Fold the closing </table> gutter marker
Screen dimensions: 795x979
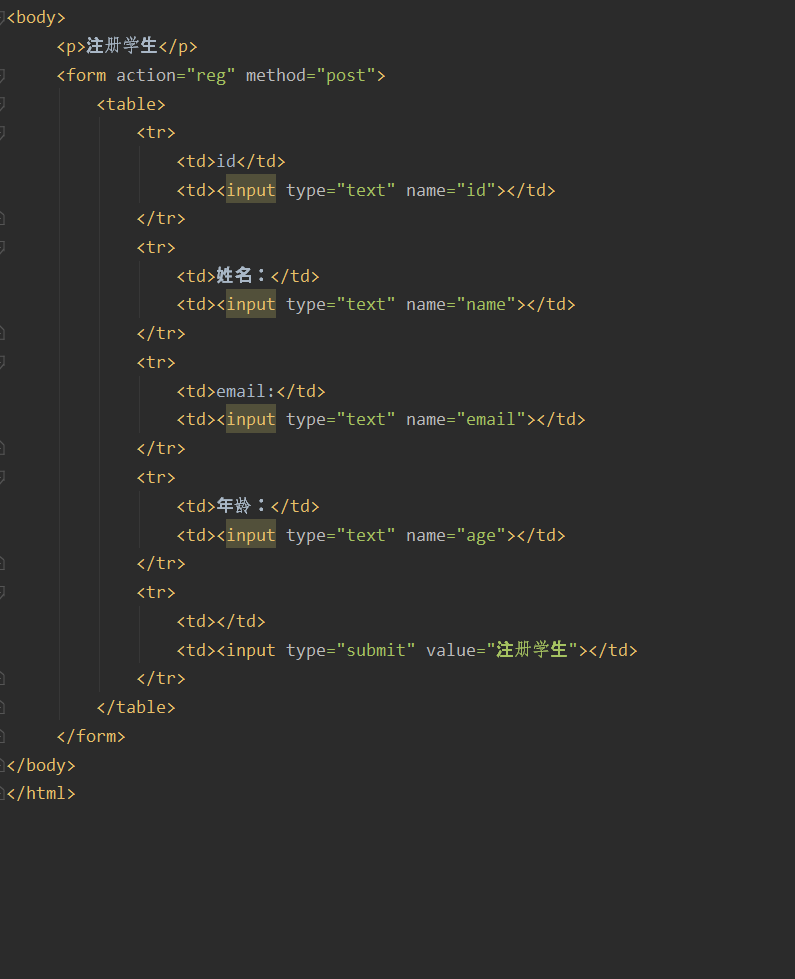tap(2, 707)
